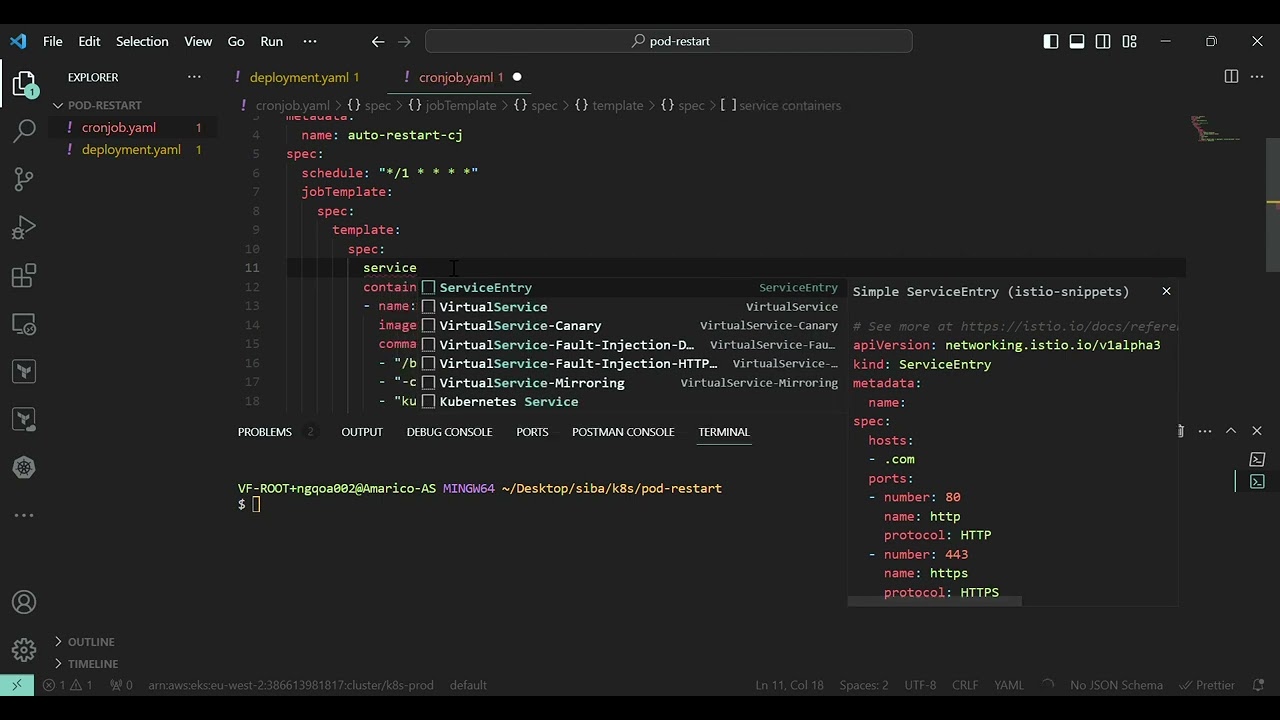Open the Run menu
The image size is (1280, 720).
tap(272, 41)
